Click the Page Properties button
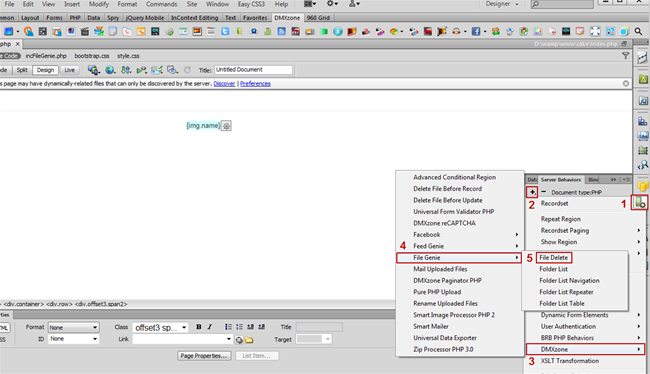The image size is (650, 374). pyautogui.click(x=204, y=356)
